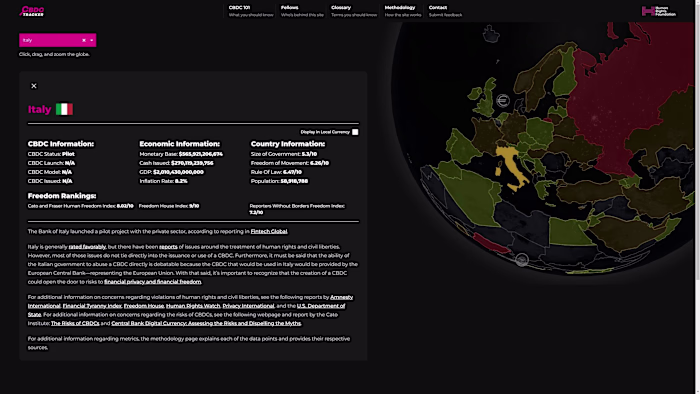700x394 pixels.
Task: Click the Reporters Without Borders Freedom Index ranking
Action: [297, 209]
